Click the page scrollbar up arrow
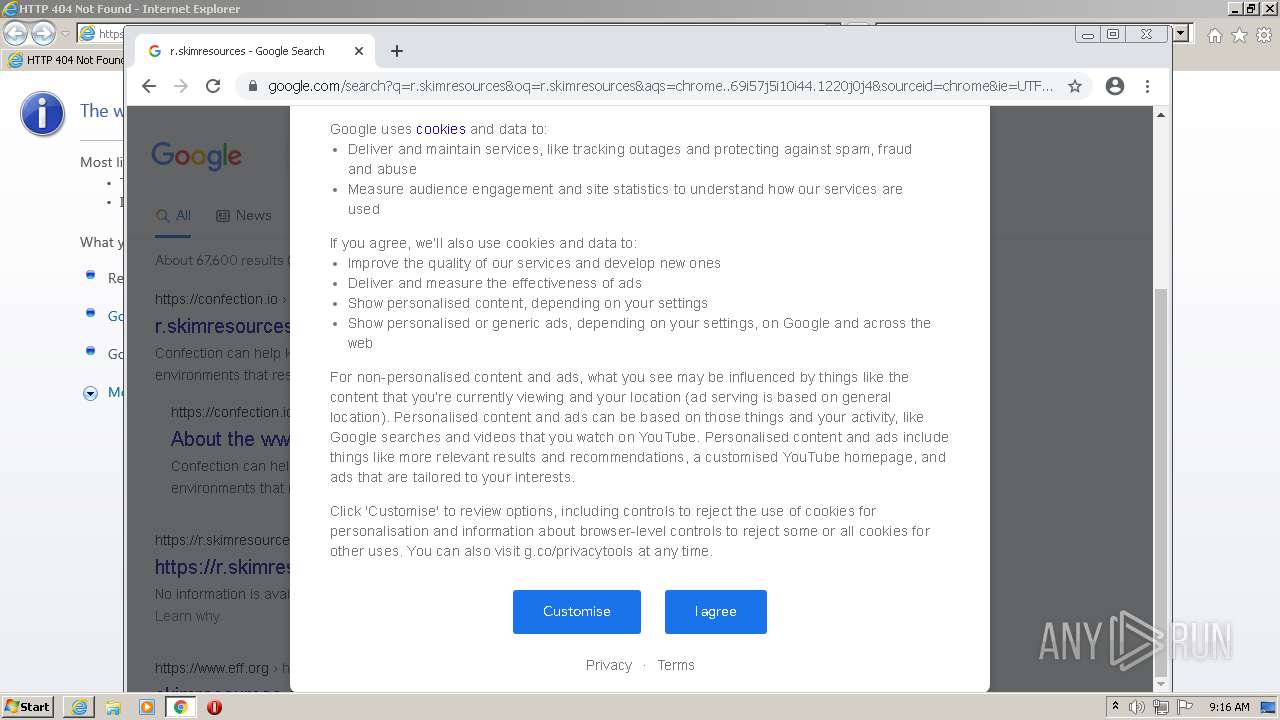The width and height of the screenshot is (1280, 720). pos(1161,115)
